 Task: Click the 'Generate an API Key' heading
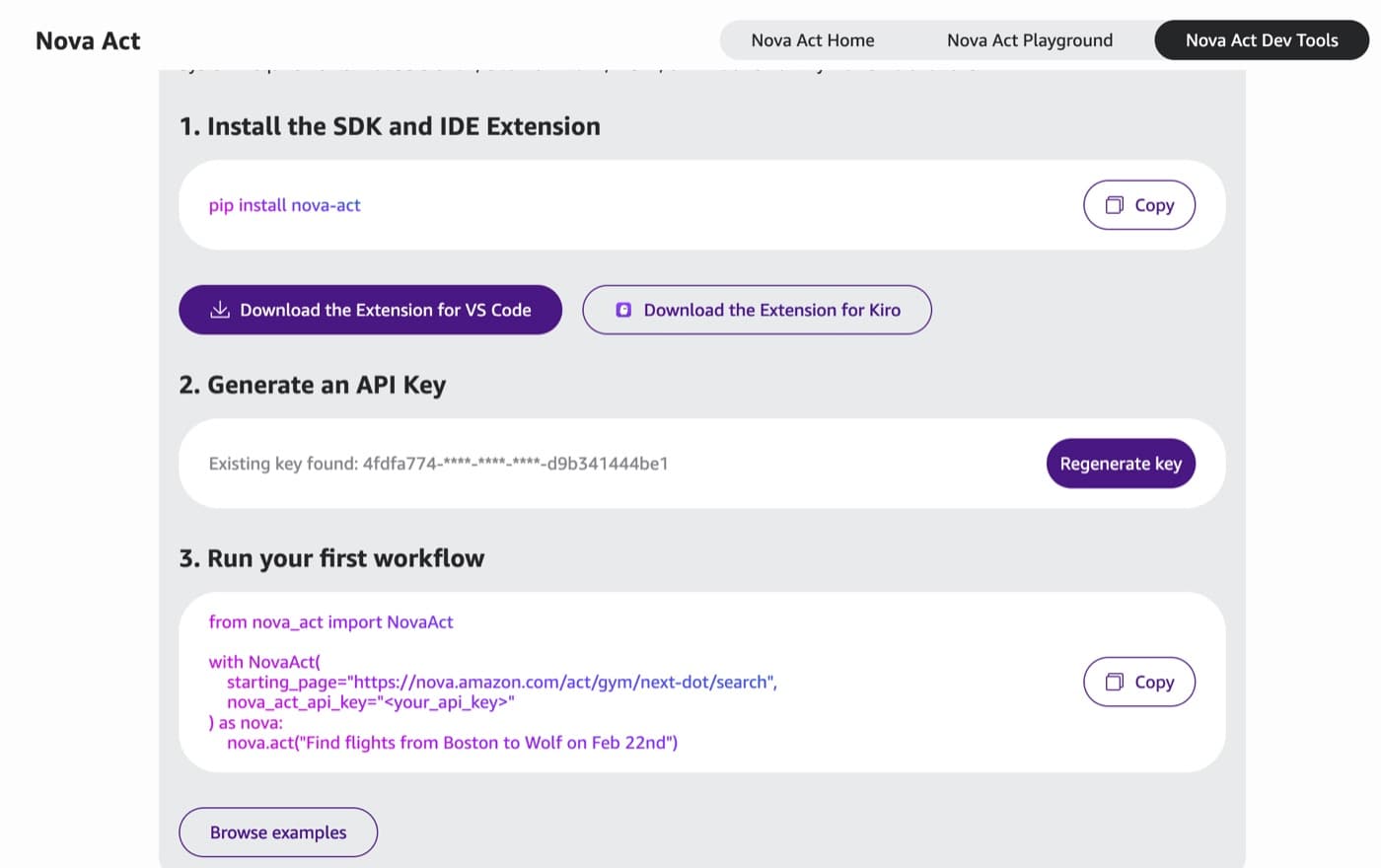313,385
